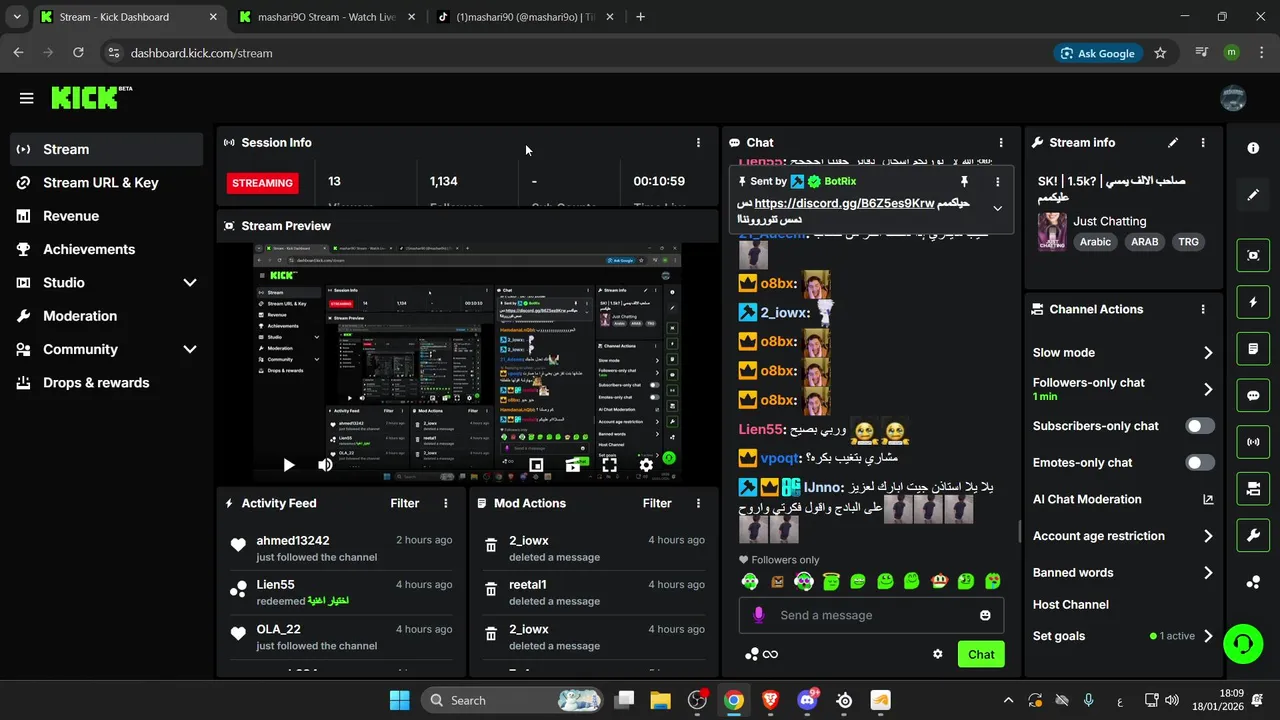Toggle Emotes-only chat switch
The image size is (1280, 720).
pyautogui.click(x=1200, y=463)
